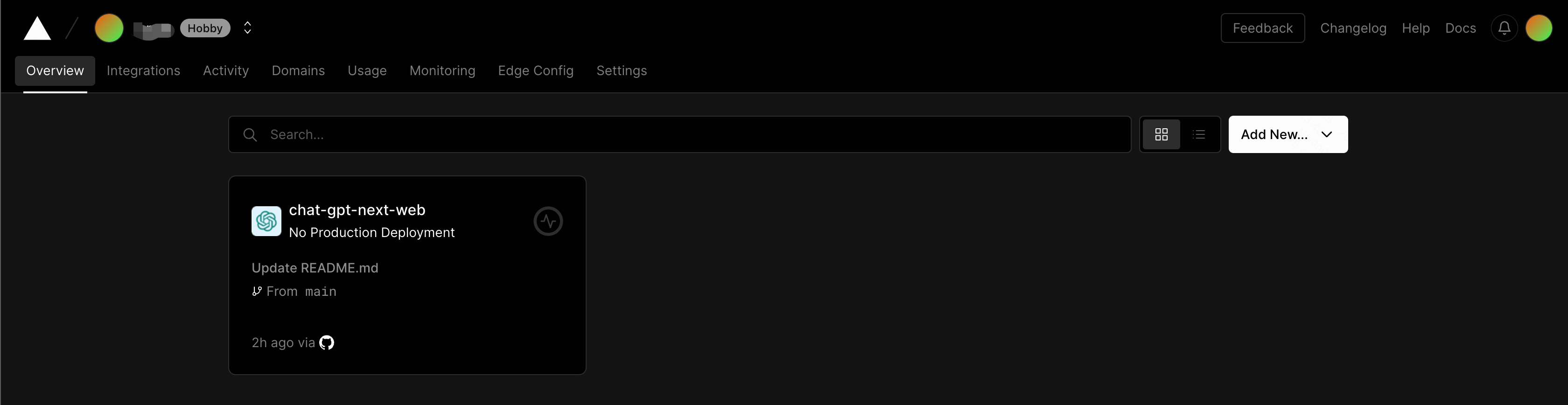
Task: Open the Changelog link
Action: point(1353,28)
